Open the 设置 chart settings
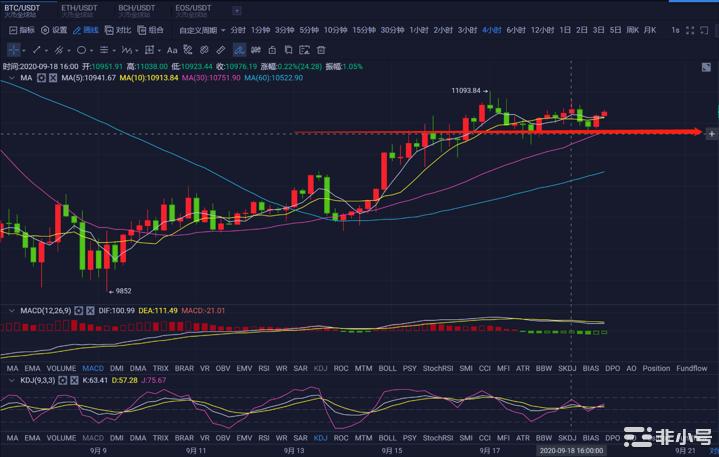 (x=54, y=30)
